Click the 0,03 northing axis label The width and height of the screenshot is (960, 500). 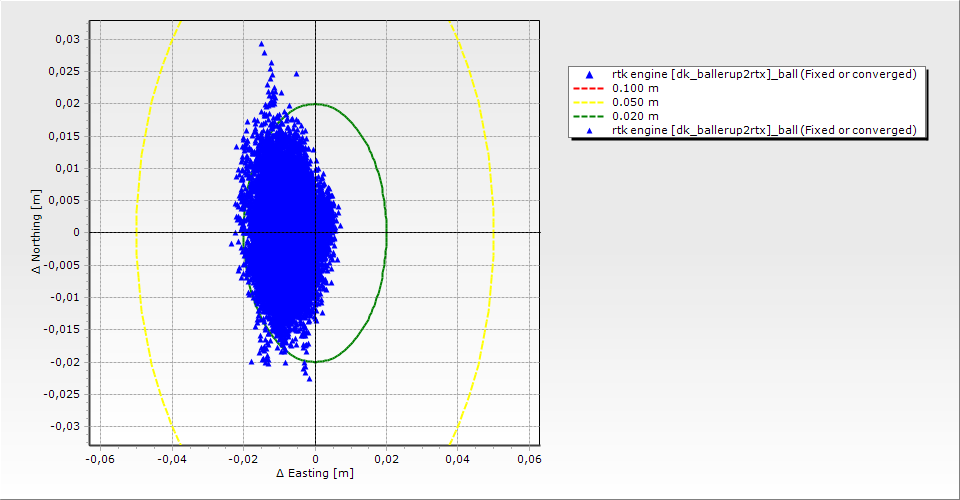pos(67,39)
